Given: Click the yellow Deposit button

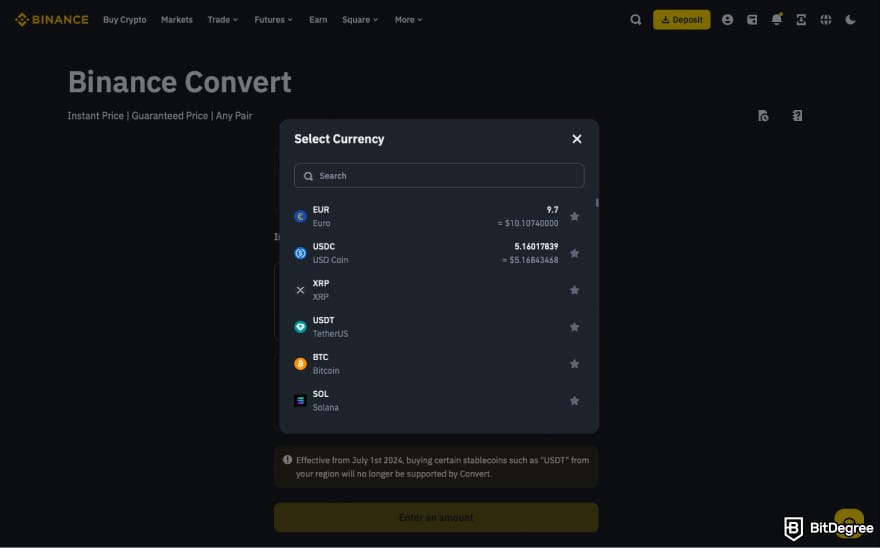Looking at the screenshot, I should click(x=681, y=19).
